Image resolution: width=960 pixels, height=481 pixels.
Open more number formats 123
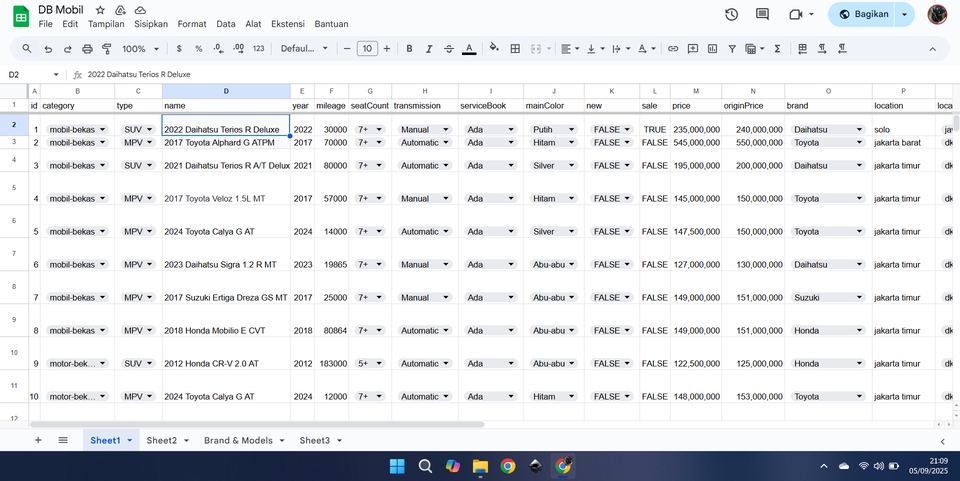258,49
